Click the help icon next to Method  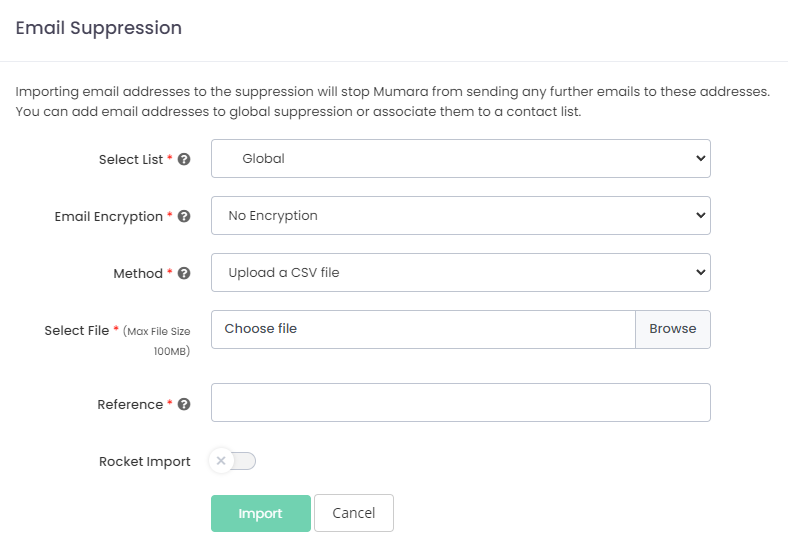(x=184, y=273)
